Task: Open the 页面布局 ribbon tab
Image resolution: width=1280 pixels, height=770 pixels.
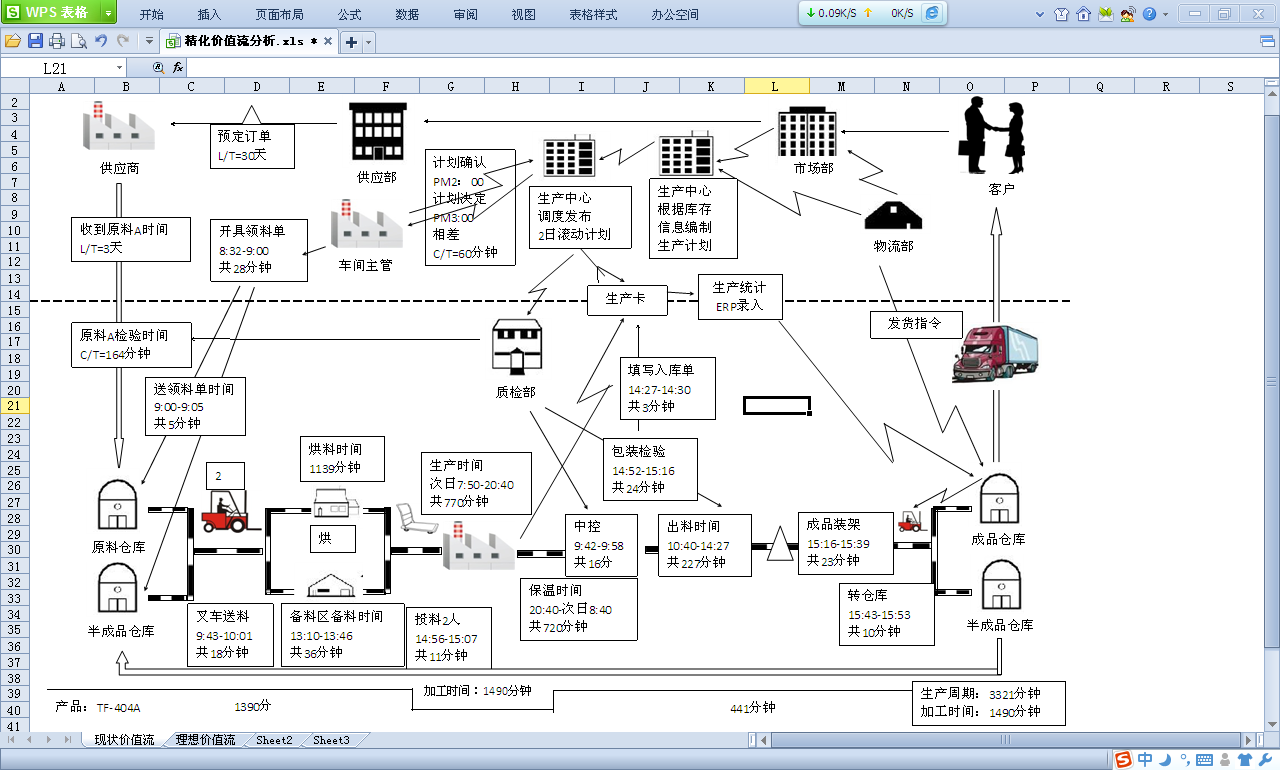Action: 279,15
